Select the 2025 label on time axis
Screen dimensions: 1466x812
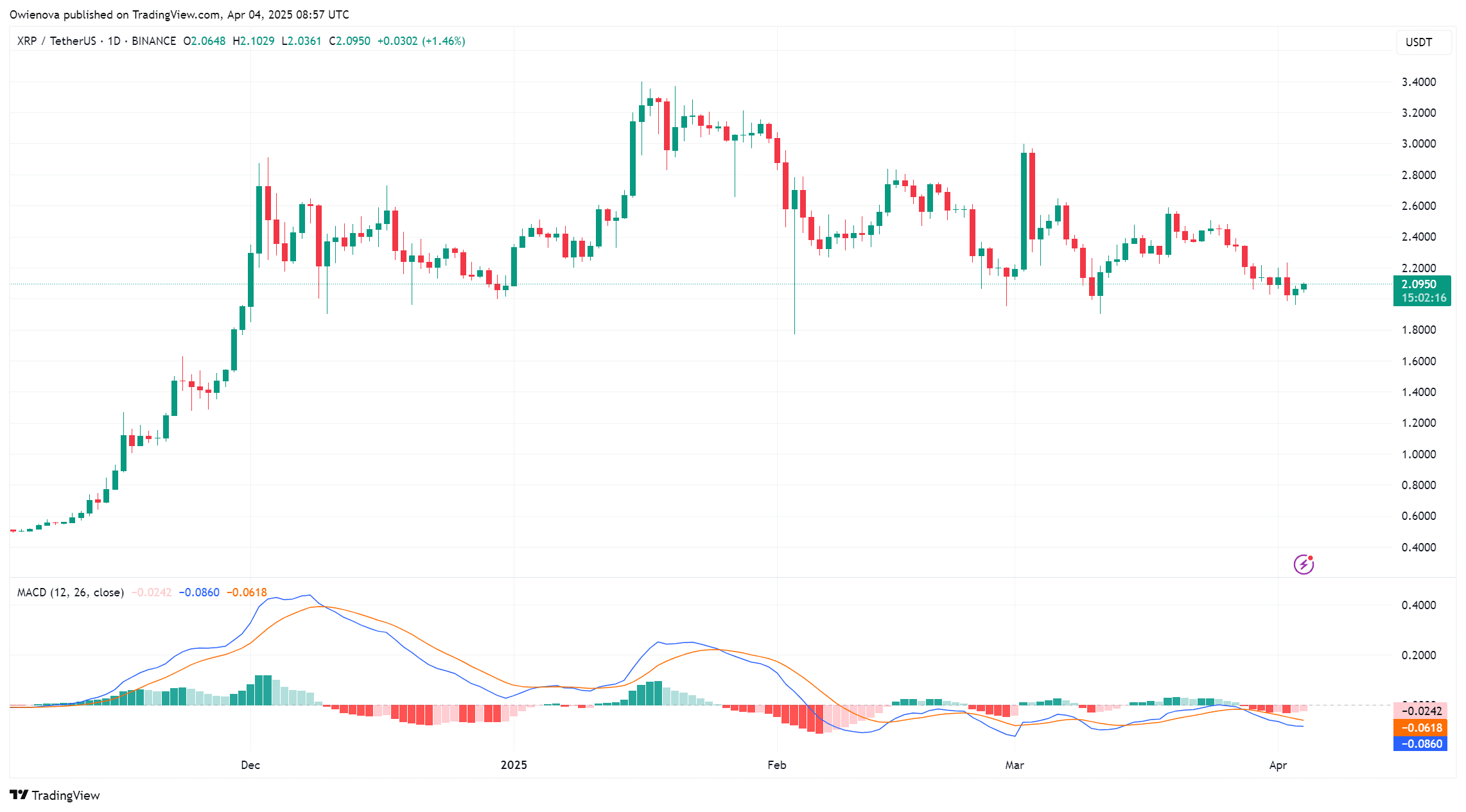[x=514, y=764]
